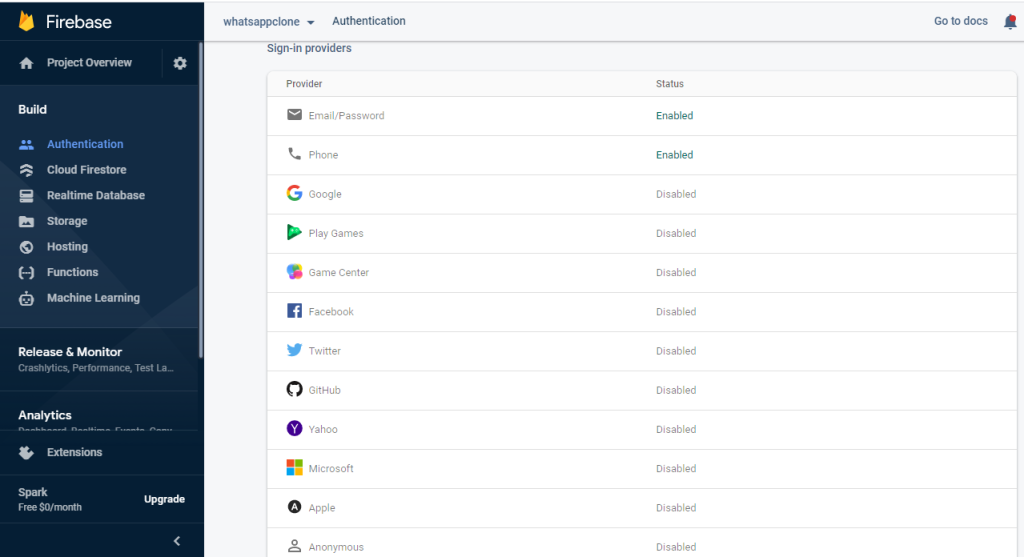Open Extensions in the sidebar
Viewport: 1024px width, 557px height.
(x=74, y=453)
